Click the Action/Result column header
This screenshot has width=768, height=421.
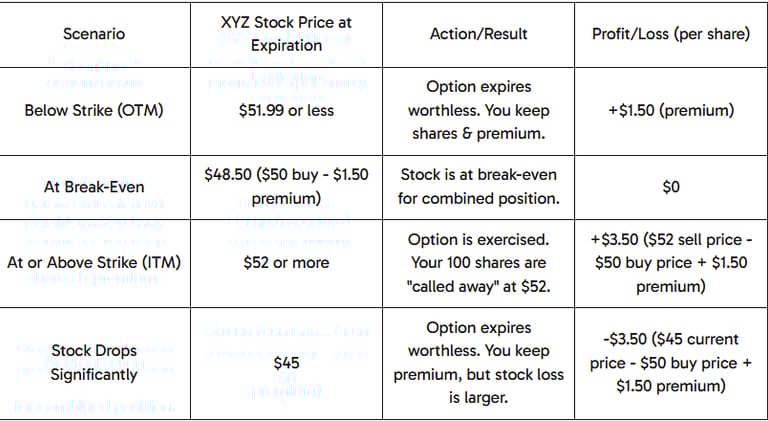[479, 34]
